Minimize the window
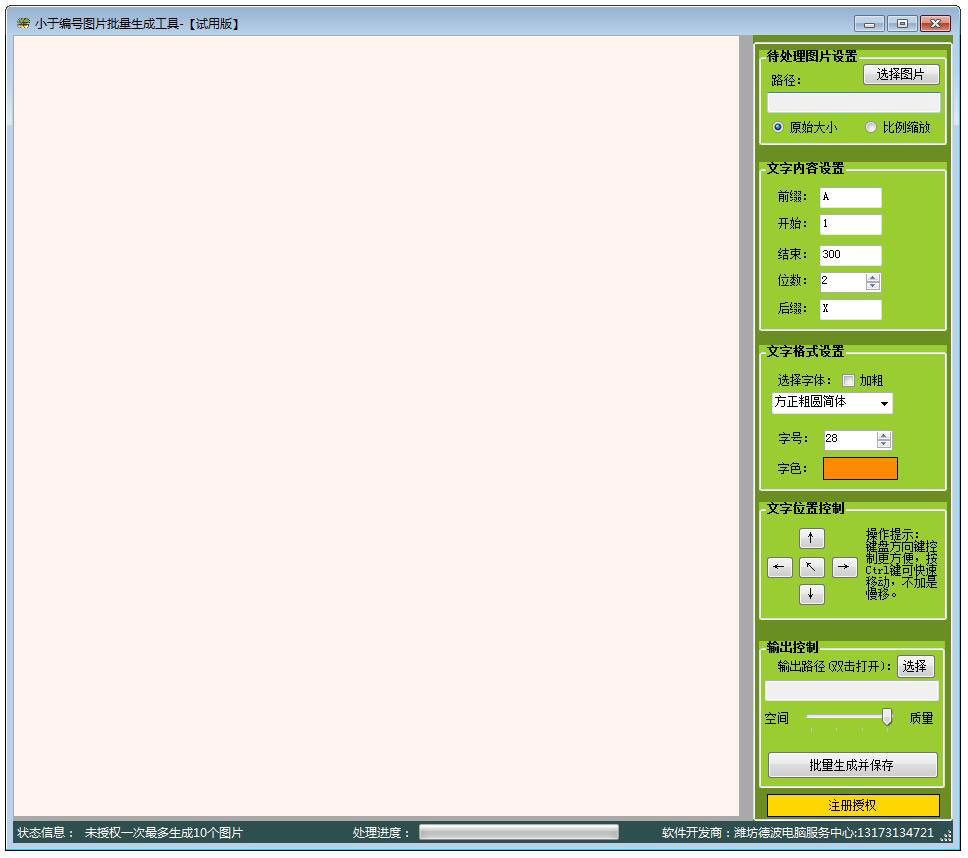 click(869, 23)
